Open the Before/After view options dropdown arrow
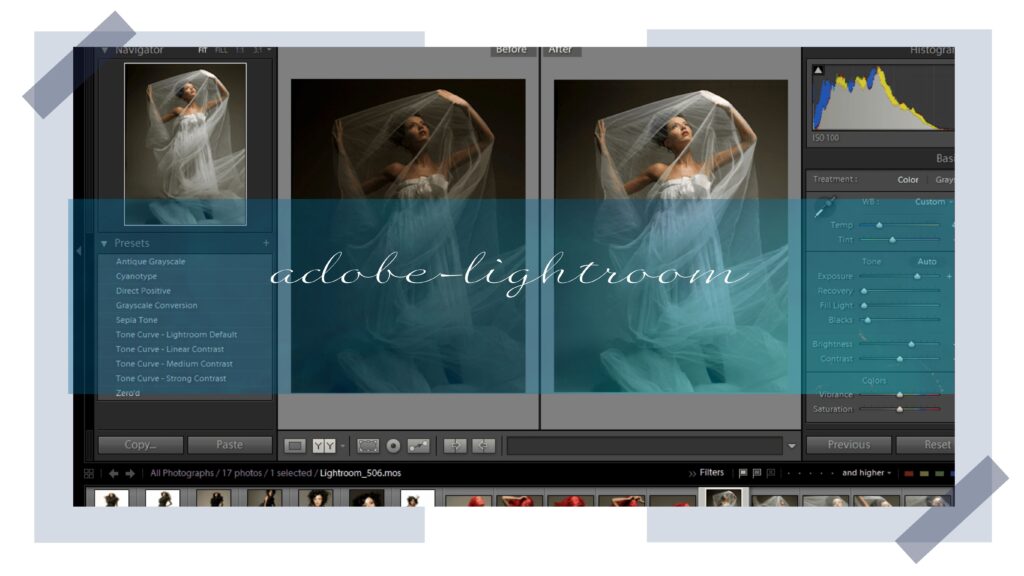 pyautogui.click(x=343, y=446)
